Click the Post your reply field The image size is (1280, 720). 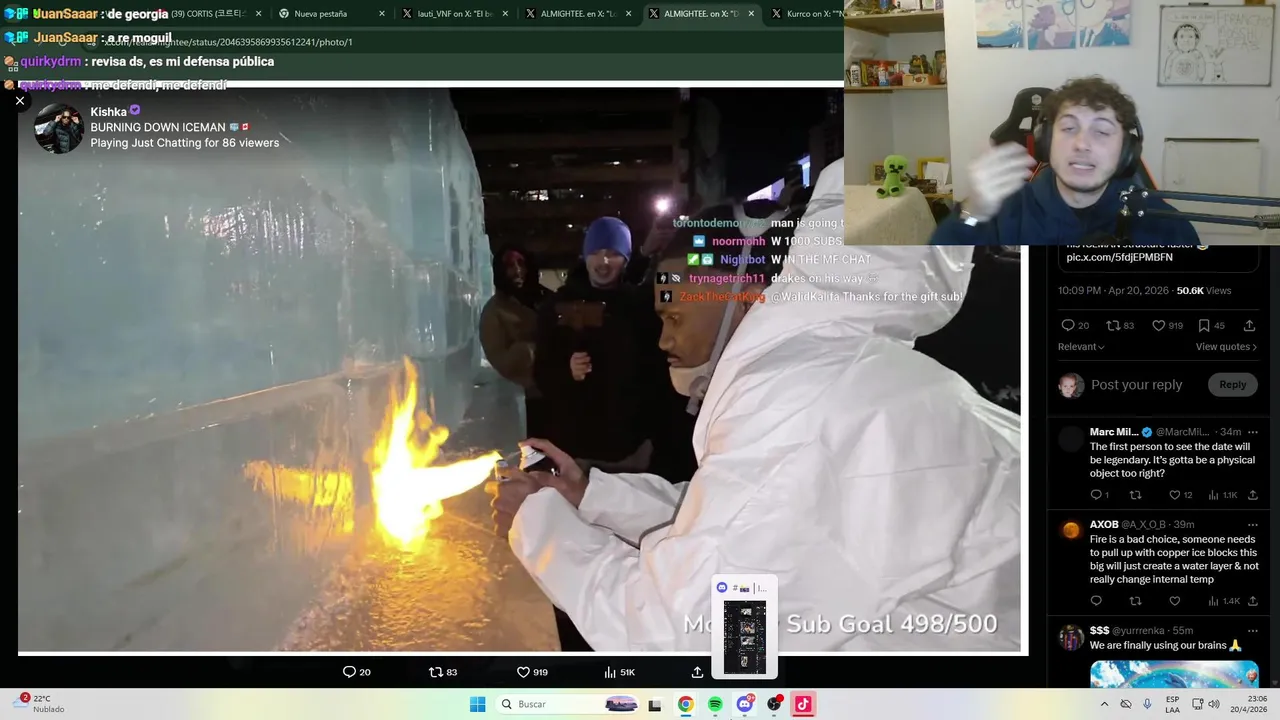pyautogui.click(x=1136, y=385)
